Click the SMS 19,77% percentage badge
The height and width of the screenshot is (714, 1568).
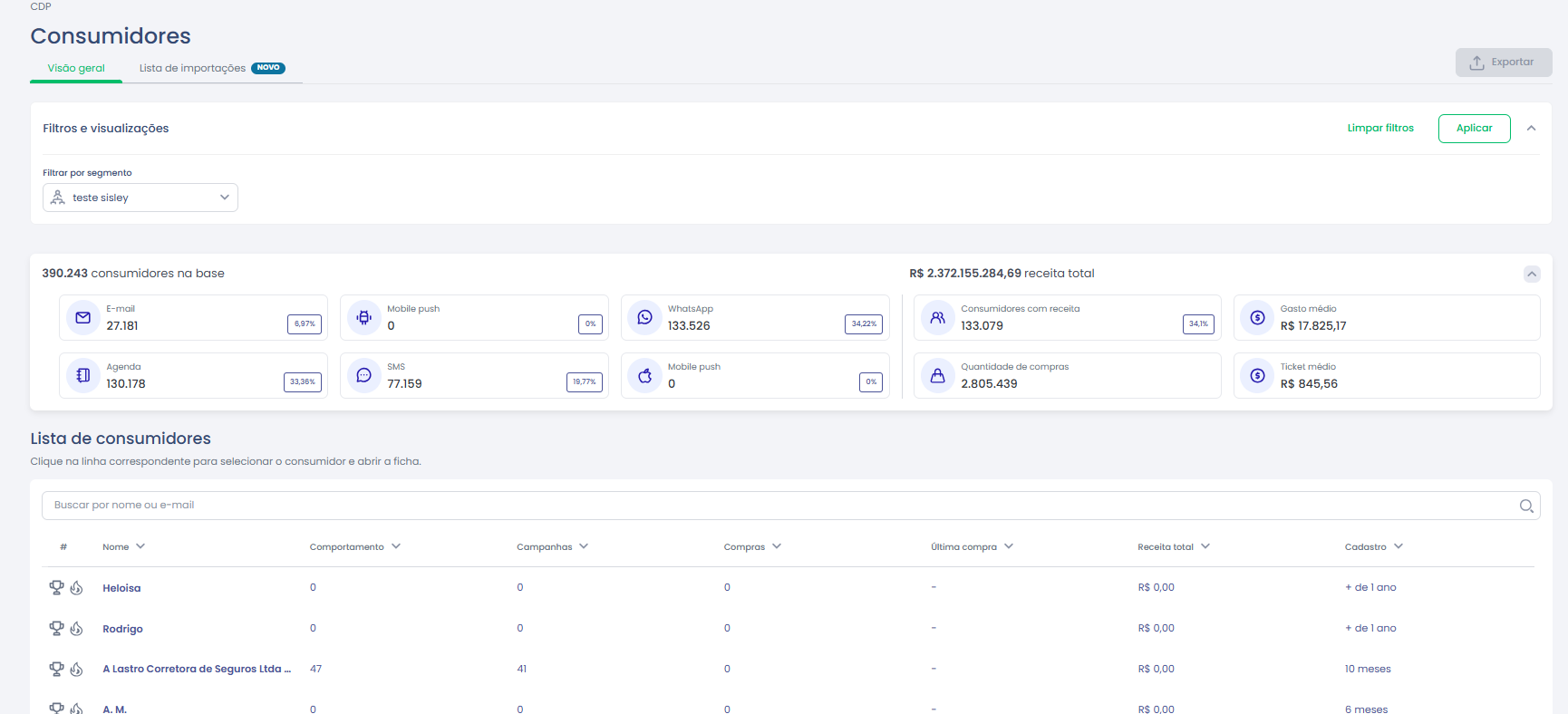[585, 382]
